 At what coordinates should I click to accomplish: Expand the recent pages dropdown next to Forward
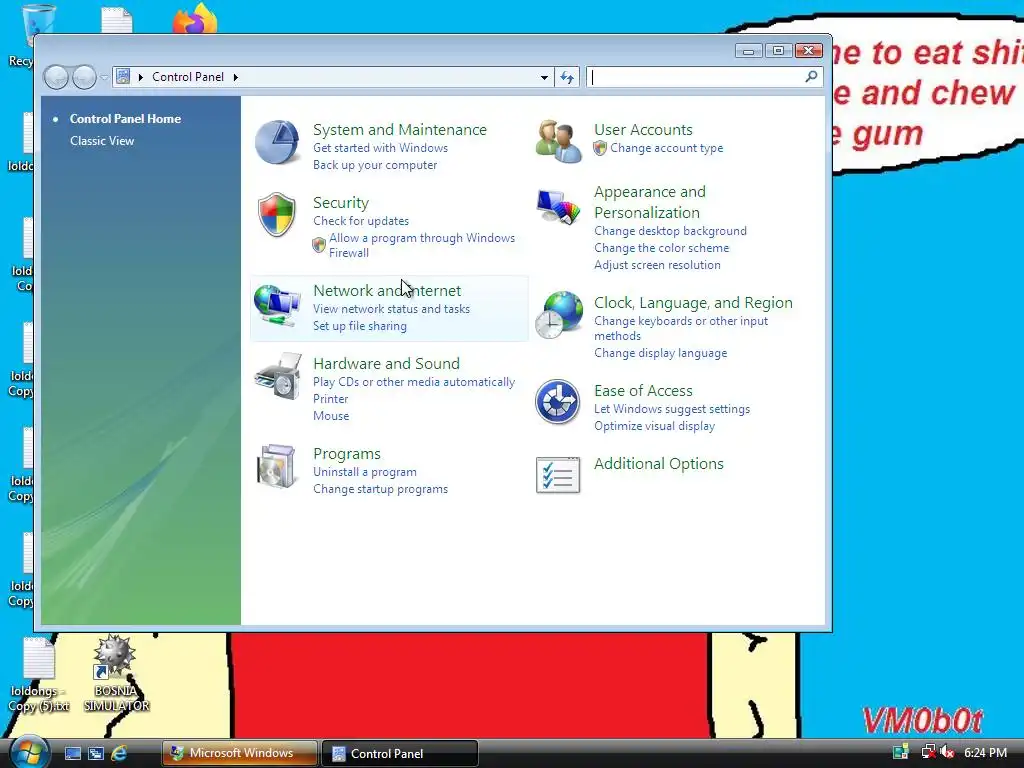coord(104,78)
